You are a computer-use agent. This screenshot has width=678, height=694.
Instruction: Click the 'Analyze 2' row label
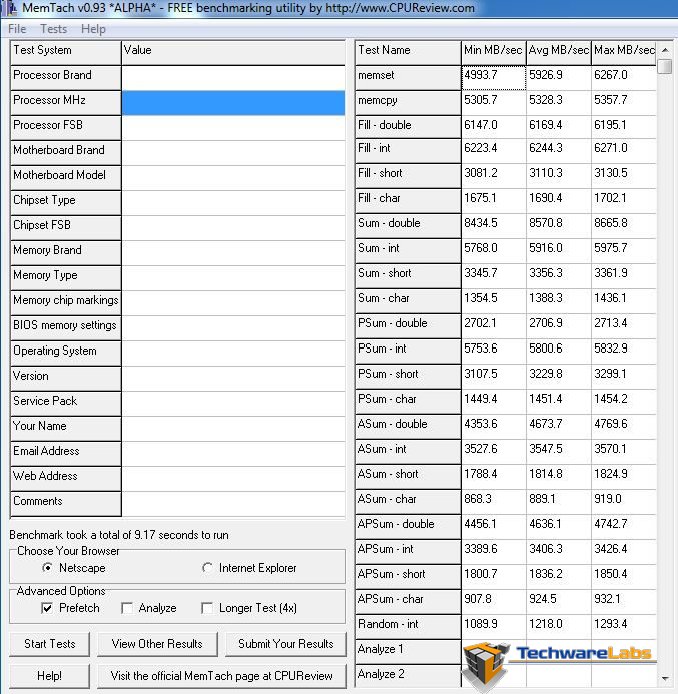[408, 676]
